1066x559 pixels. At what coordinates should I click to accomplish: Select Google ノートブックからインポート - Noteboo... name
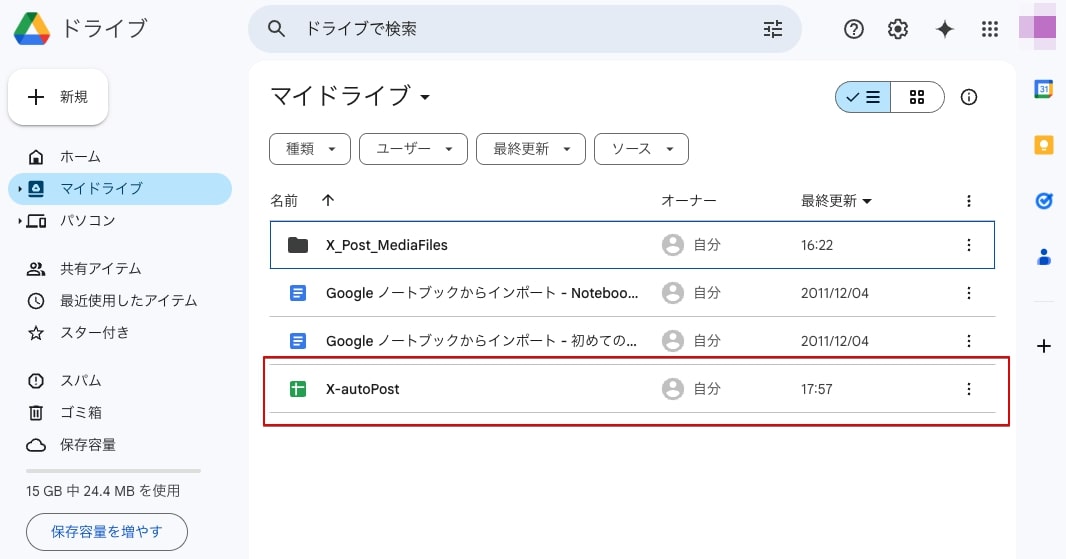point(482,293)
